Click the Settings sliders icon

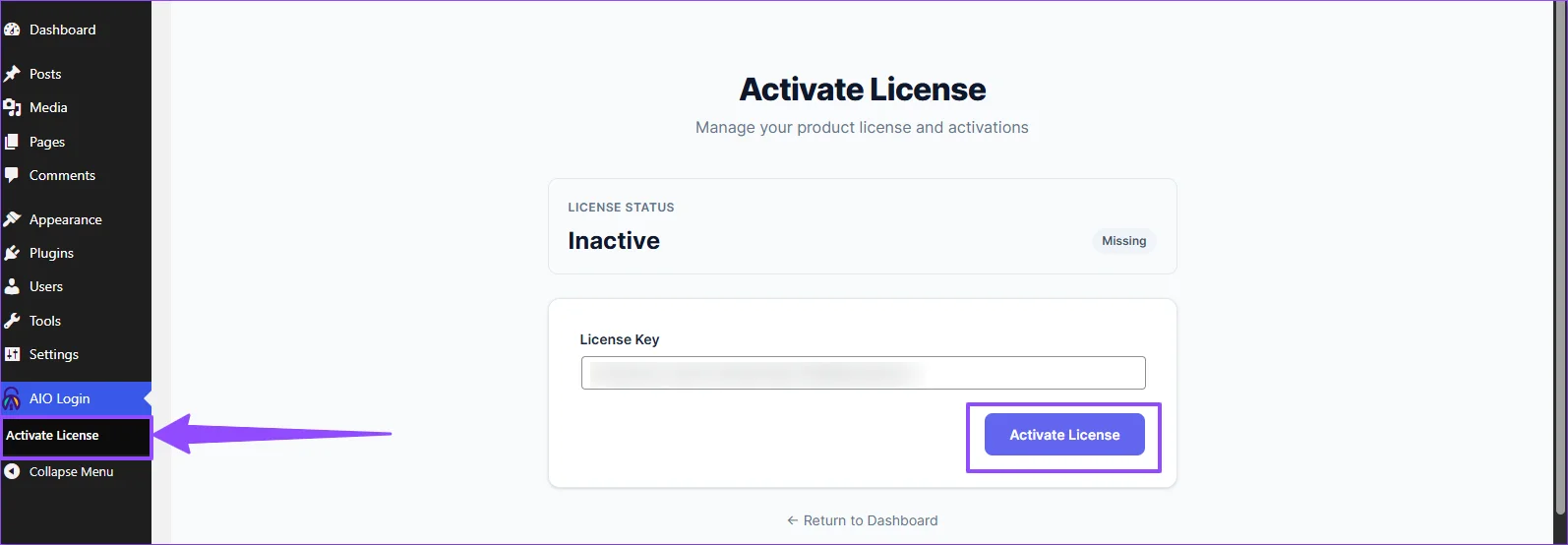12,354
